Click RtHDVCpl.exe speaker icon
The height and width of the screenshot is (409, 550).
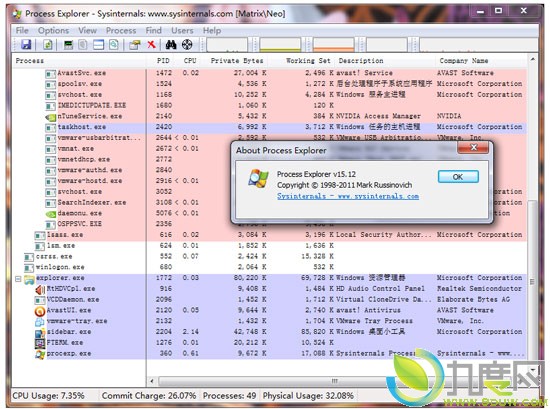40,289
